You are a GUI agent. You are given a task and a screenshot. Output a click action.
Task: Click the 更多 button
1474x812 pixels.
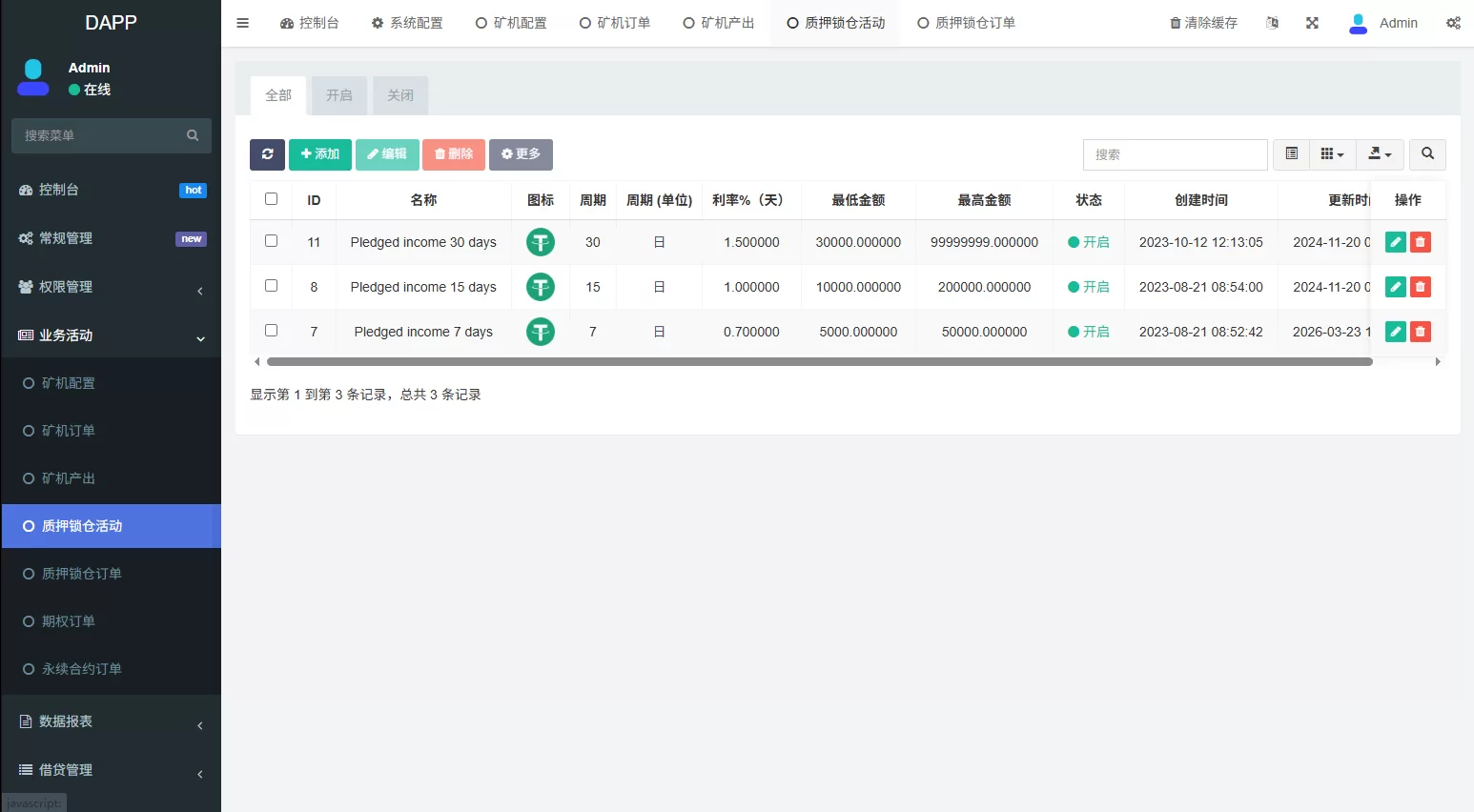pyautogui.click(x=521, y=153)
